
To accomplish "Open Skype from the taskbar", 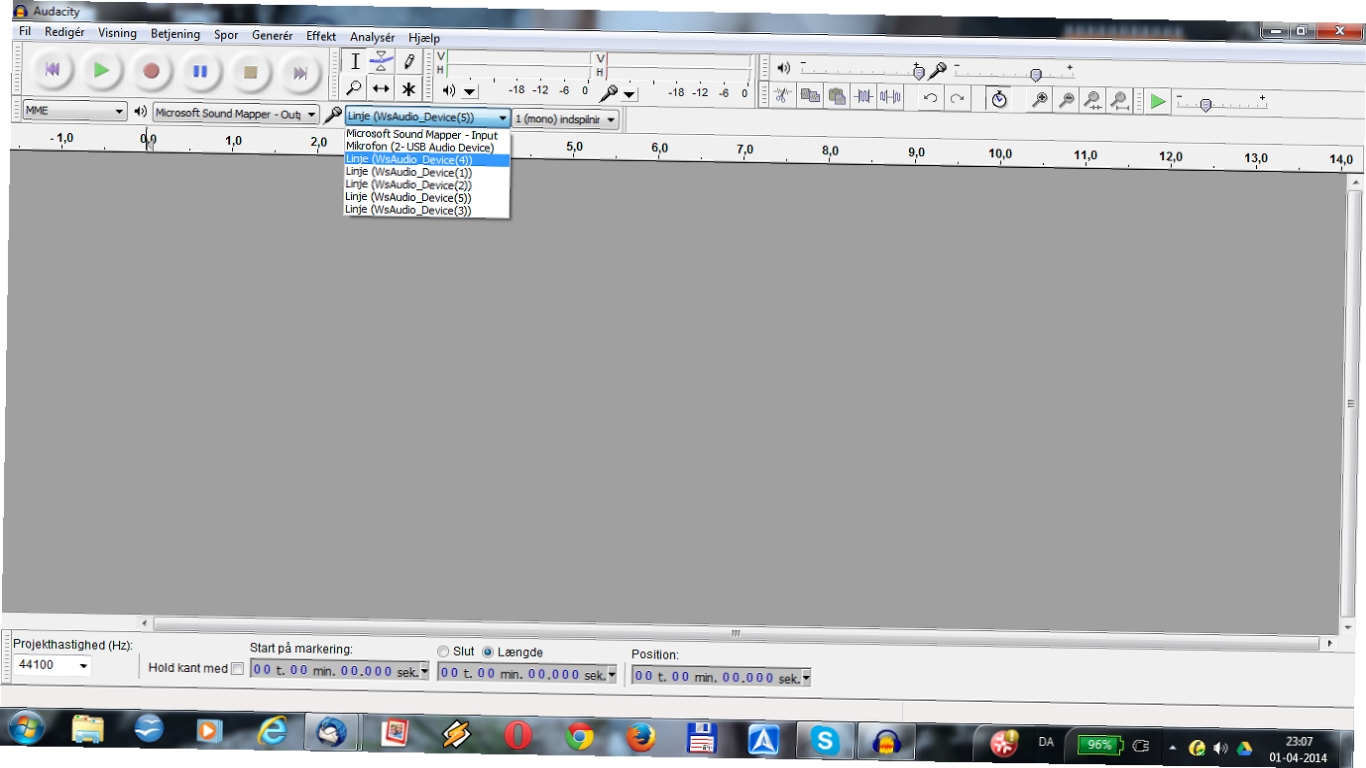I will coord(826,739).
